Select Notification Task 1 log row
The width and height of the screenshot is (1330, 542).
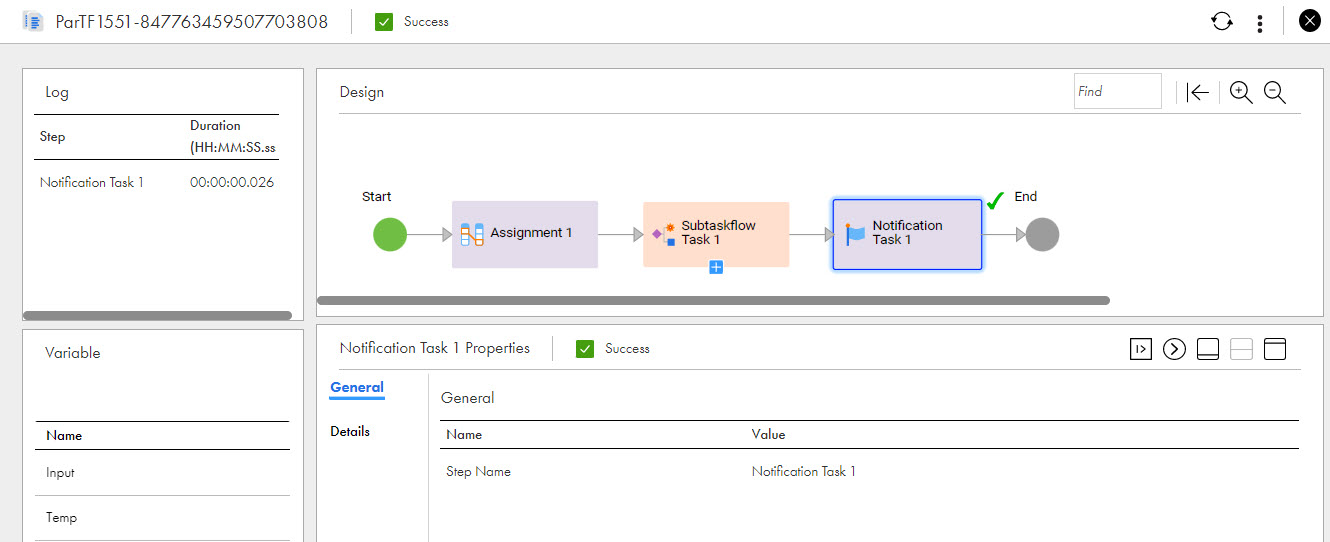157,182
